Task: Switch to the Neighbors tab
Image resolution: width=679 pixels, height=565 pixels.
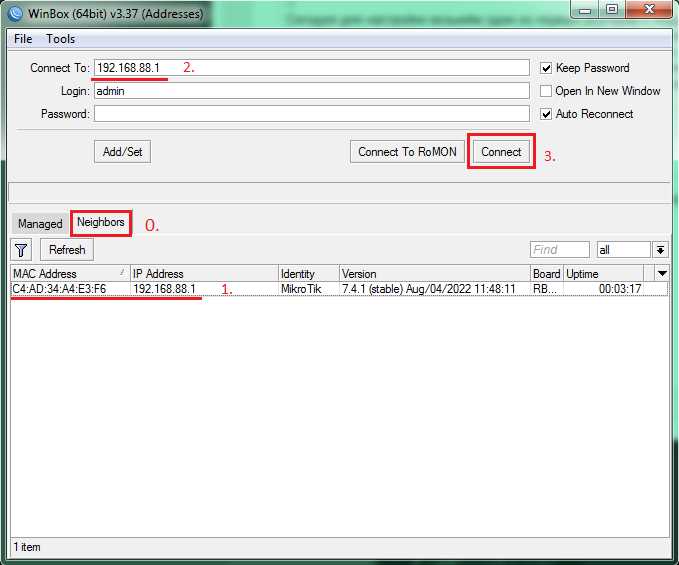Action: coord(100,223)
